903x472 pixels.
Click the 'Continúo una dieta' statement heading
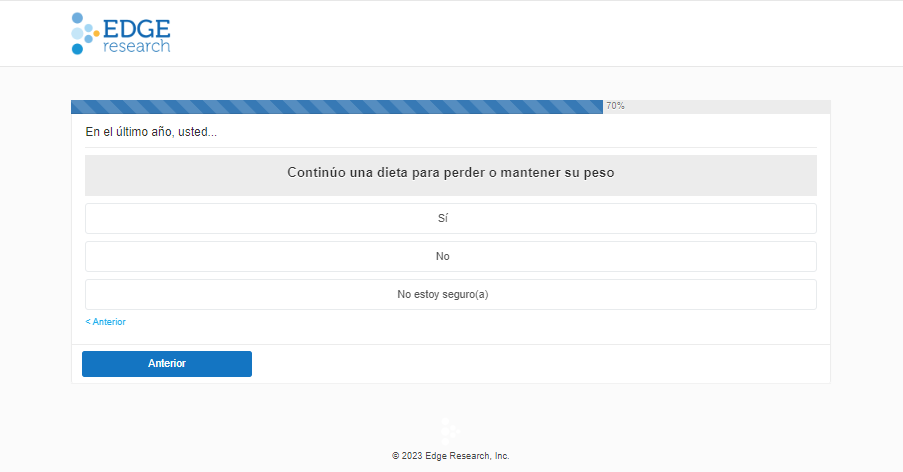(x=450, y=173)
